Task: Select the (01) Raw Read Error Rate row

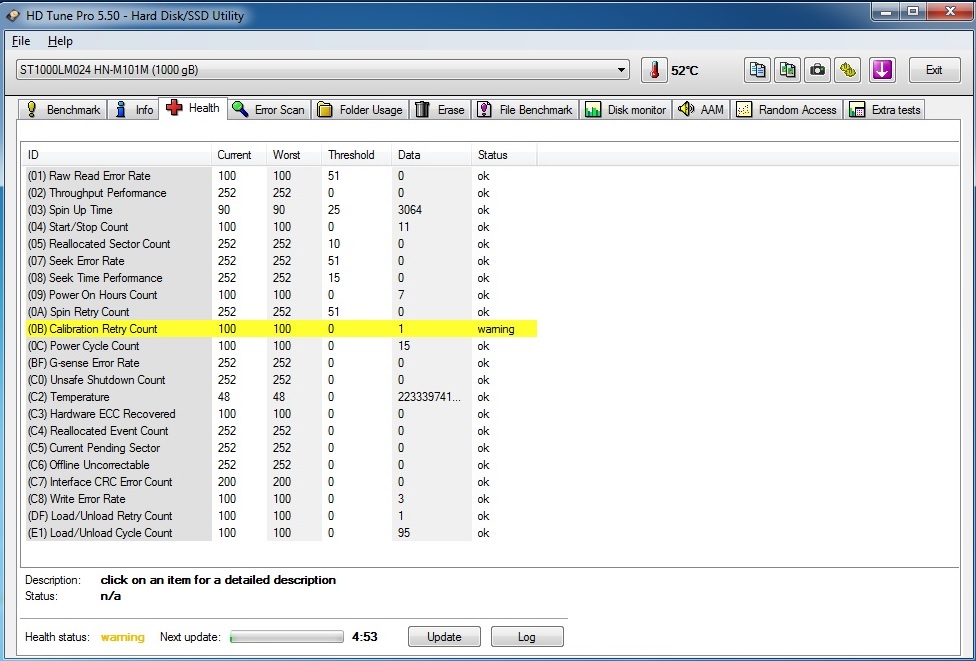Action: point(280,176)
